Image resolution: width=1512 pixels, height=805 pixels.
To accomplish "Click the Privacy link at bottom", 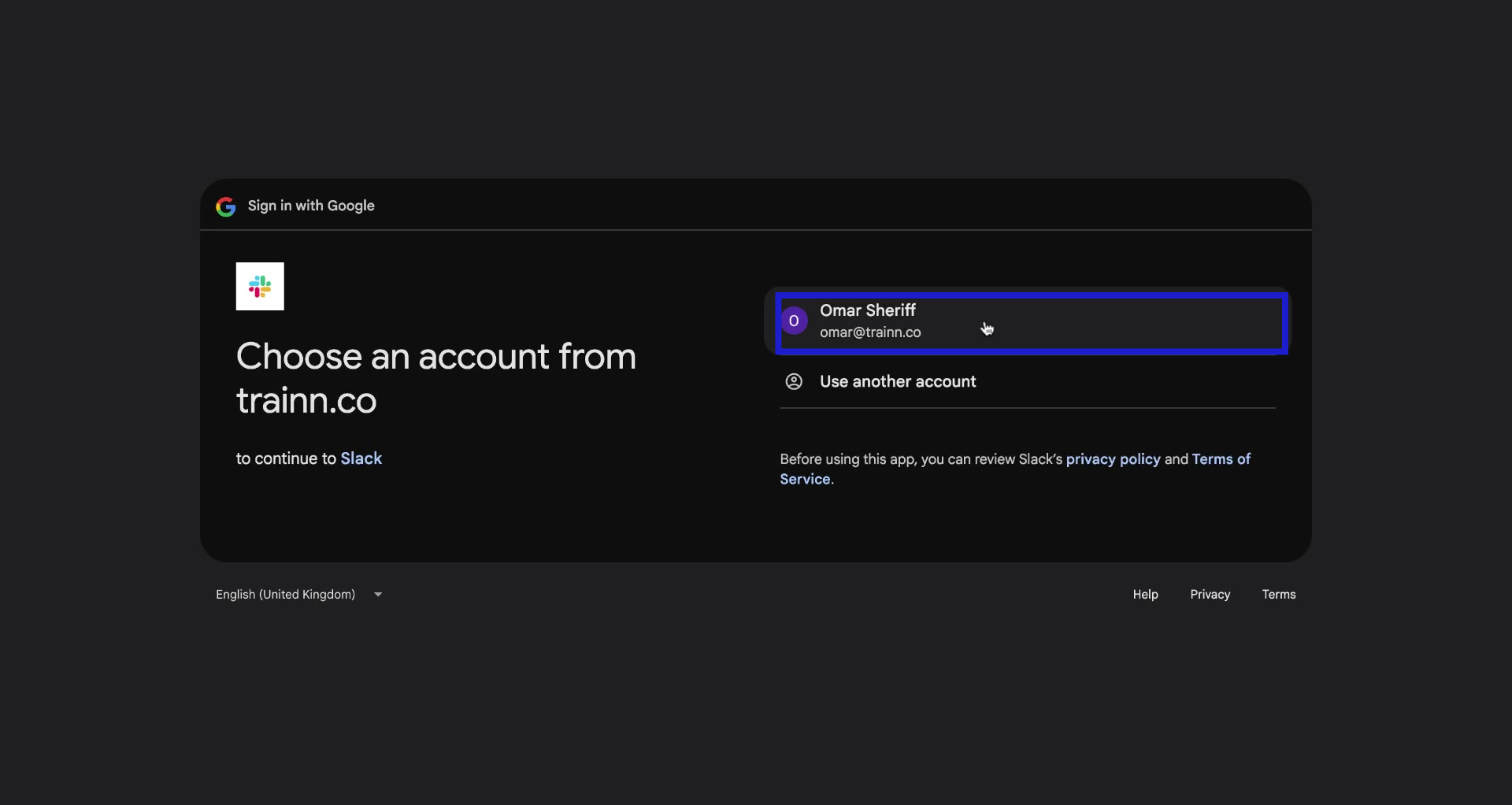I will click(x=1210, y=594).
